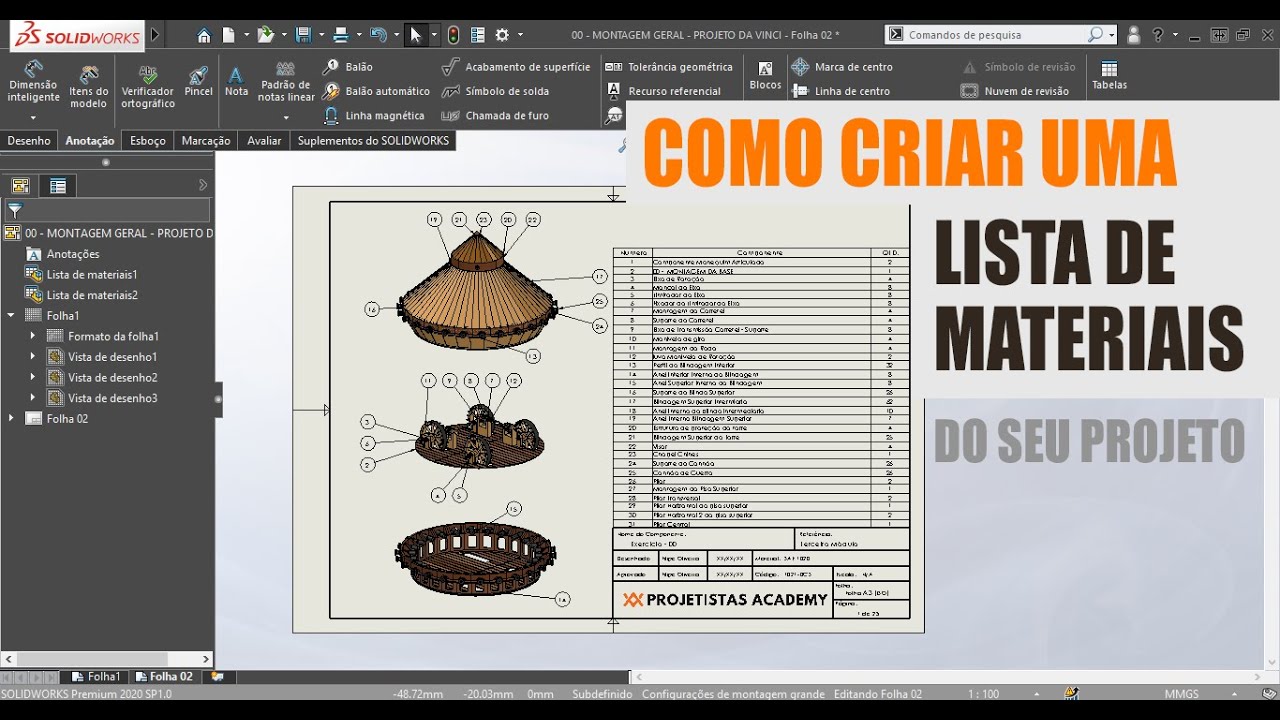Image resolution: width=1280 pixels, height=720 pixels.
Task: Expand Vista de desenho1 in the tree
Action: tap(33, 357)
